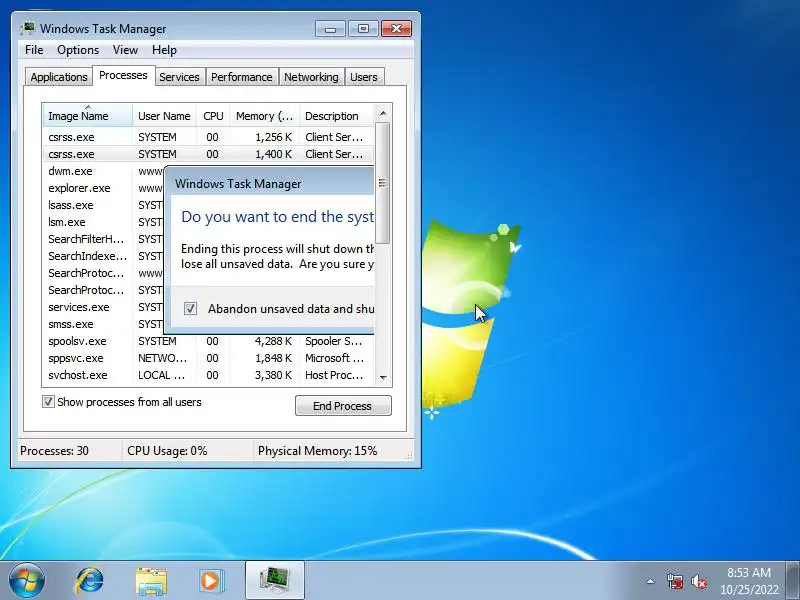Viewport: 800px width, 600px height.
Task: Close the Windows Task Manager window
Action: (x=396, y=29)
